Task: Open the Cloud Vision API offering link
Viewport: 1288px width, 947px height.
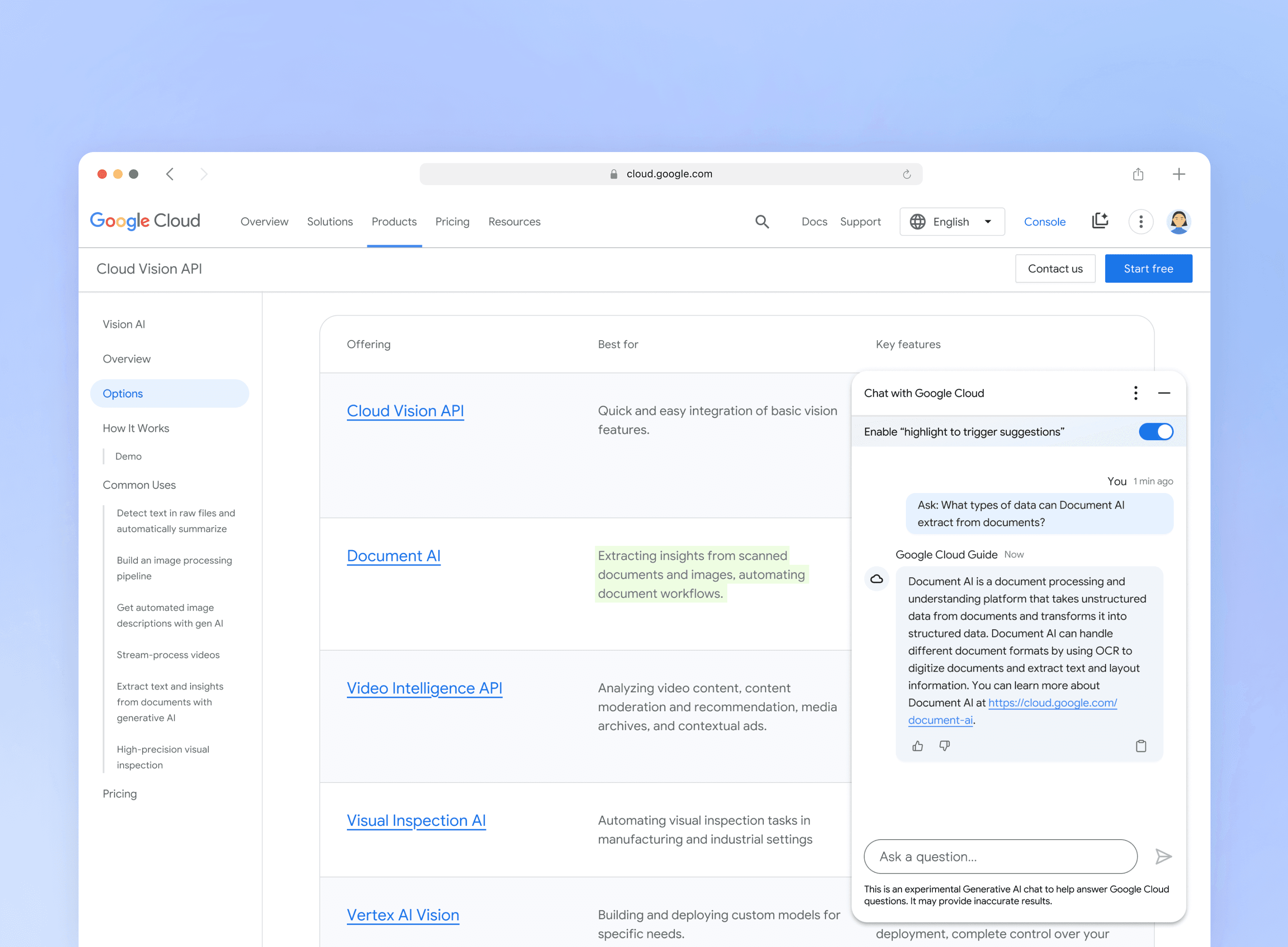Action: click(x=405, y=411)
